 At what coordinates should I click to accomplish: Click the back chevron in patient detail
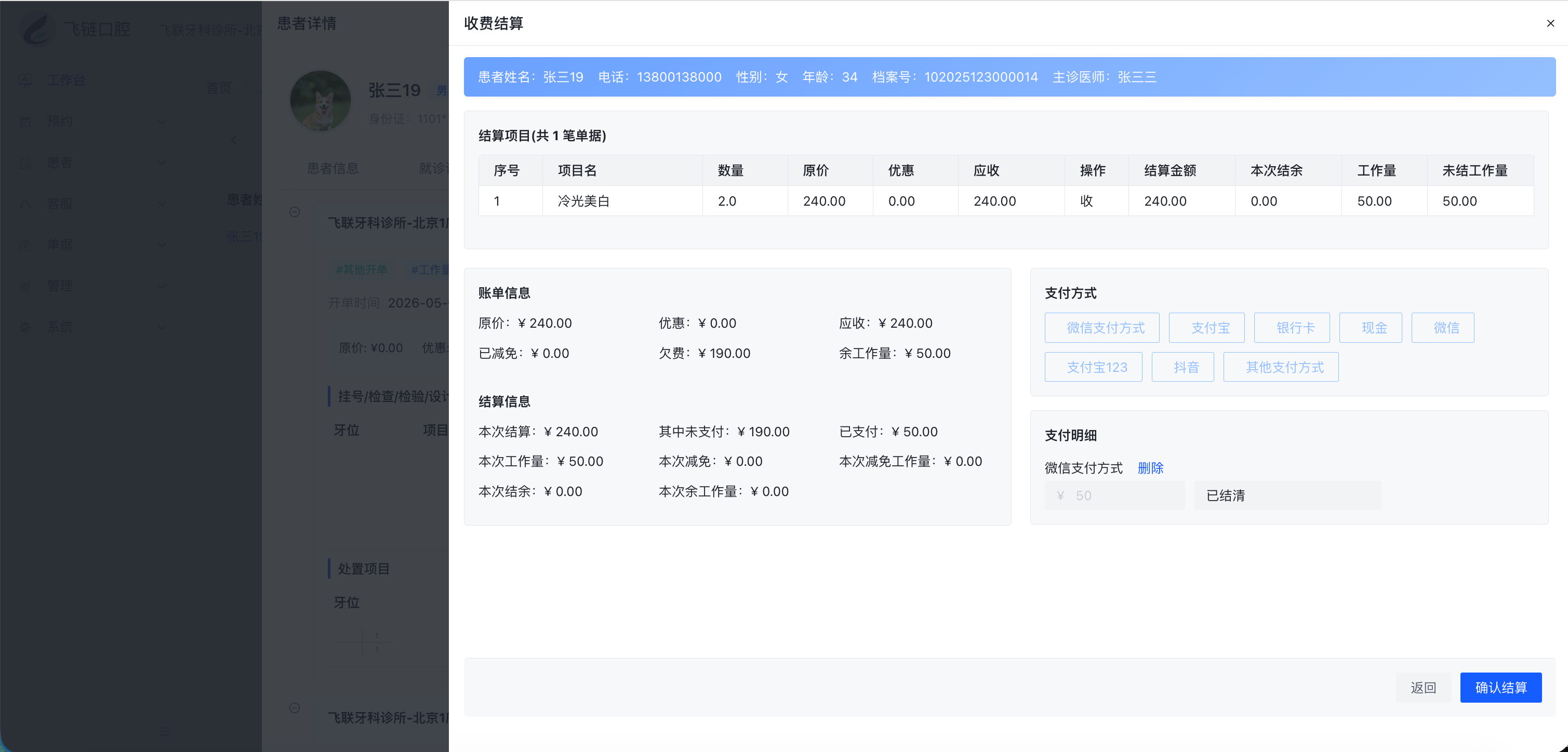[234, 140]
